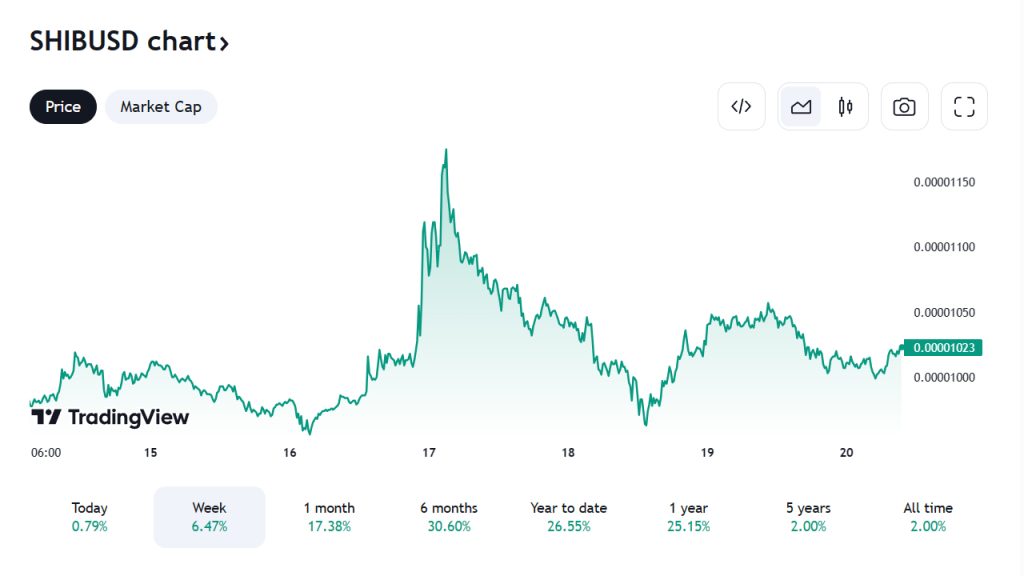Choose the 1 month range
The image size is (1024, 576).
[329, 517]
